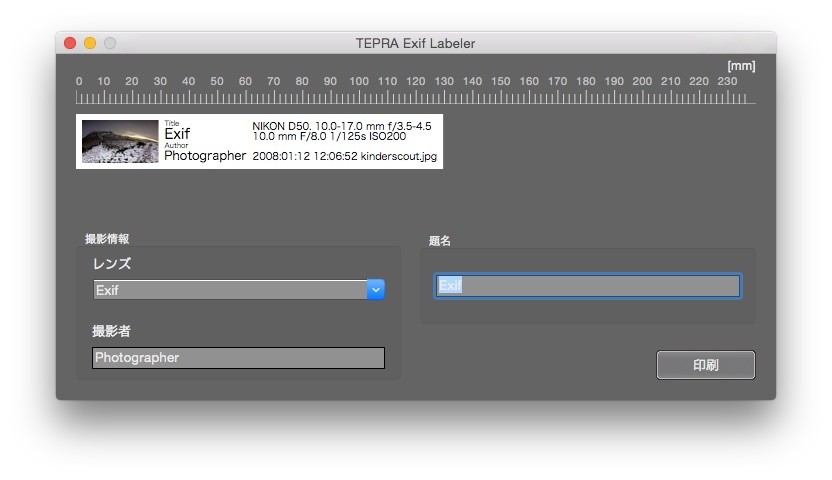Viewport: 832px width, 480px height.
Task: Click the 撮影者 Photographer input field
Action: coord(238,358)
